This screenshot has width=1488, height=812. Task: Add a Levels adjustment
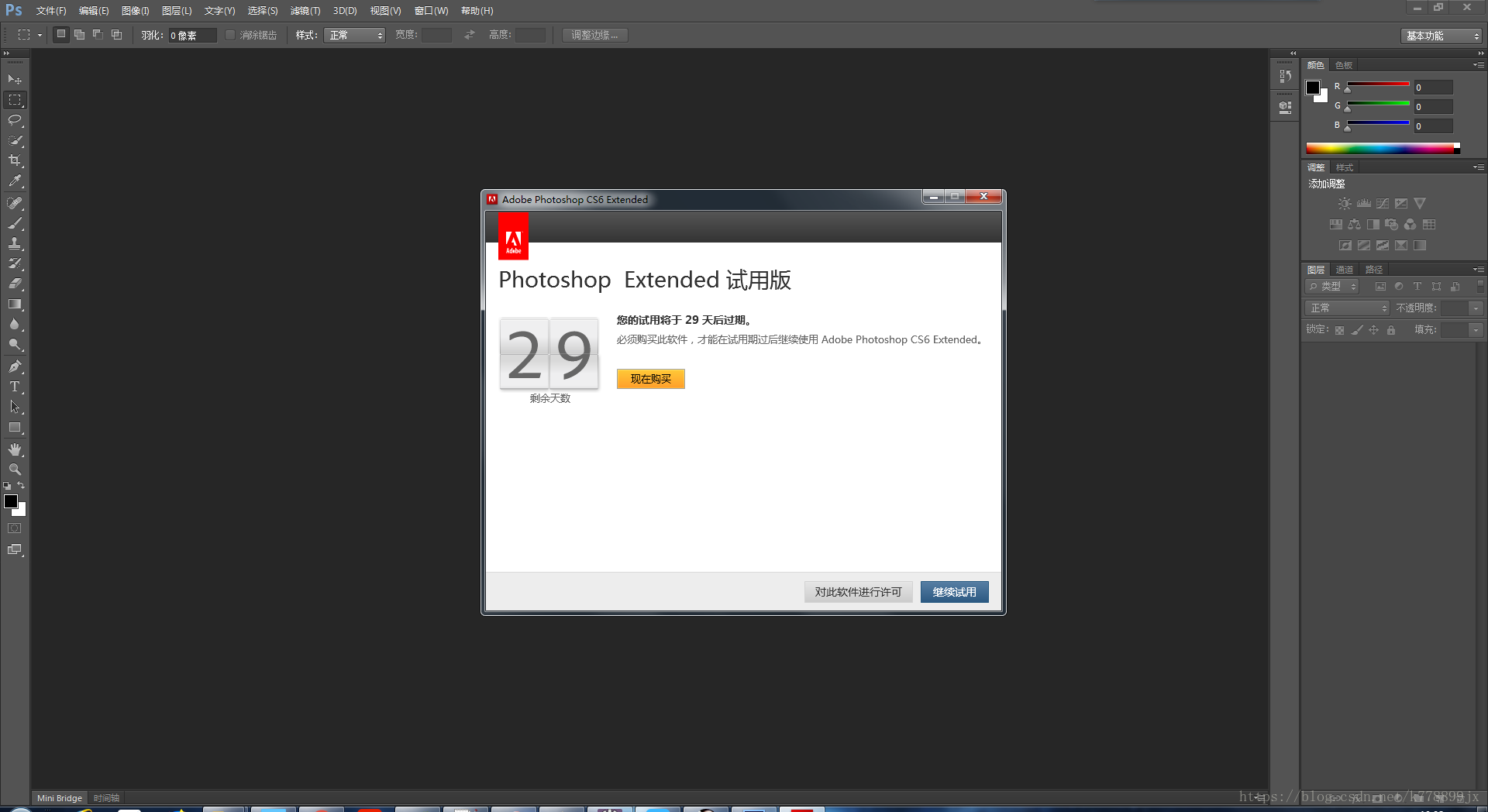(x=1364, y=204)
